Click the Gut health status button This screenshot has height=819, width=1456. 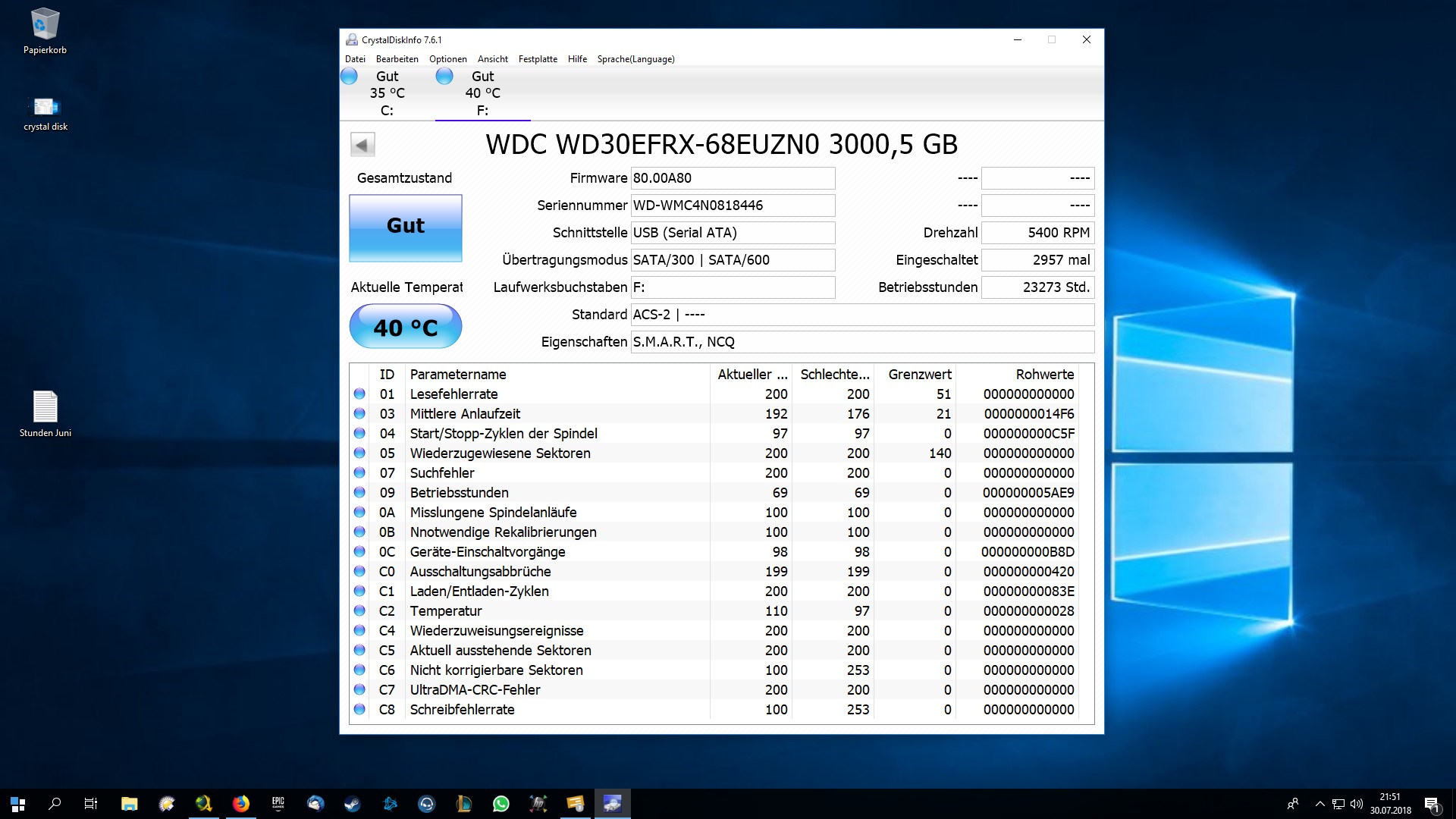[406, 227]
